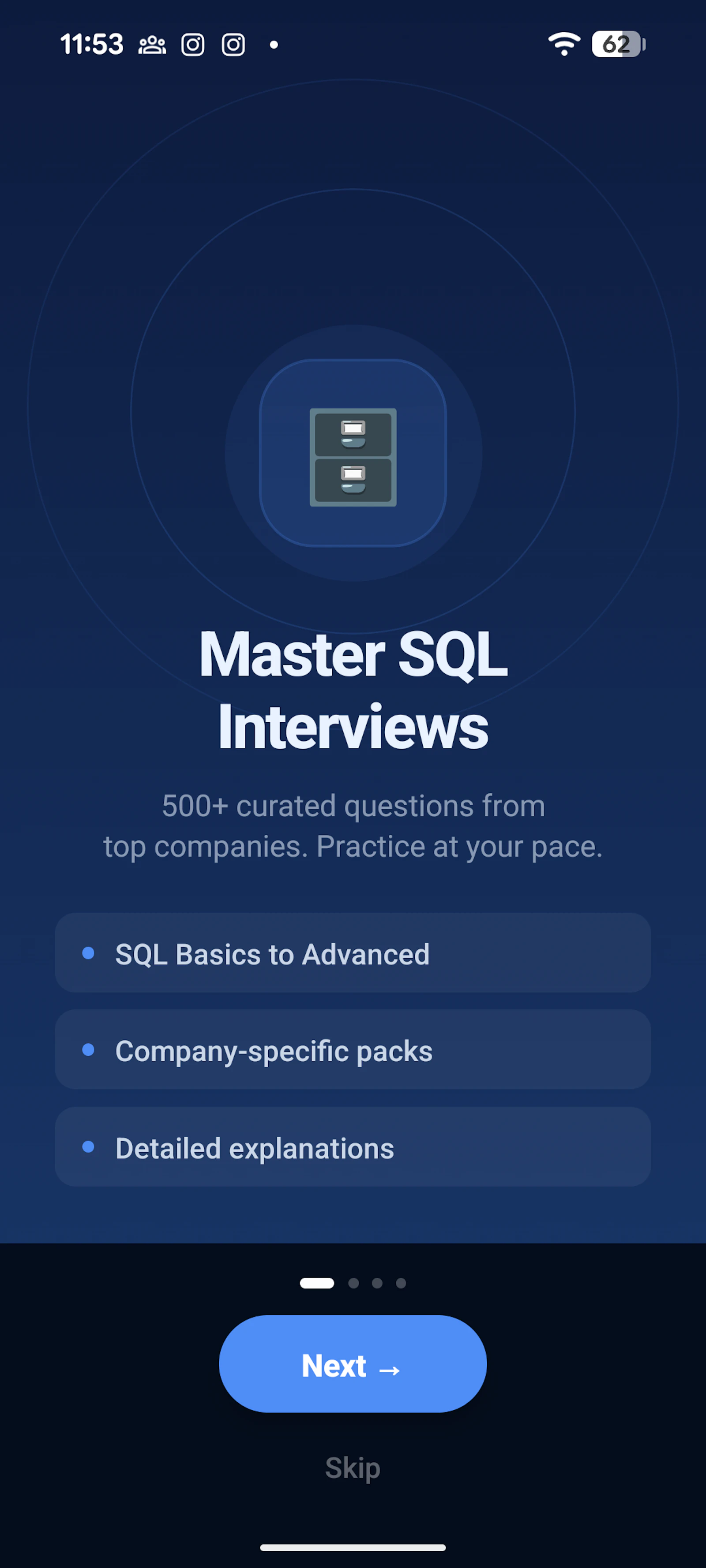Tap the SQL Basics to Advanced card

pos(353,952)
